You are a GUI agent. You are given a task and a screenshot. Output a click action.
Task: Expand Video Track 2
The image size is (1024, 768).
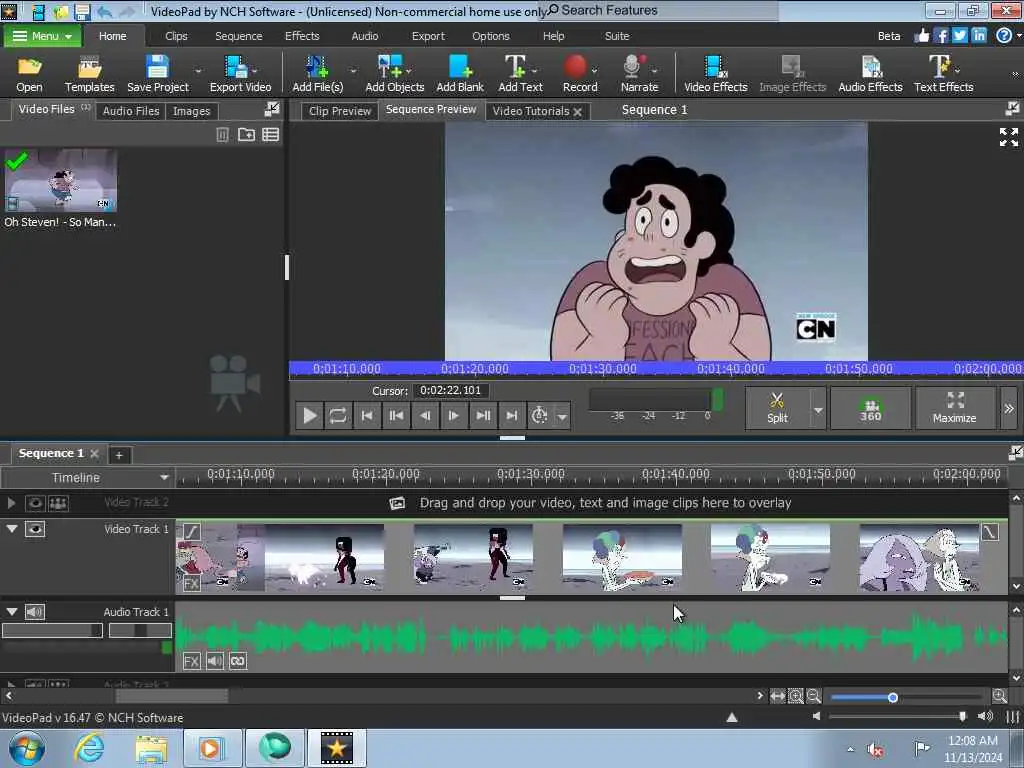pos(11,503)
